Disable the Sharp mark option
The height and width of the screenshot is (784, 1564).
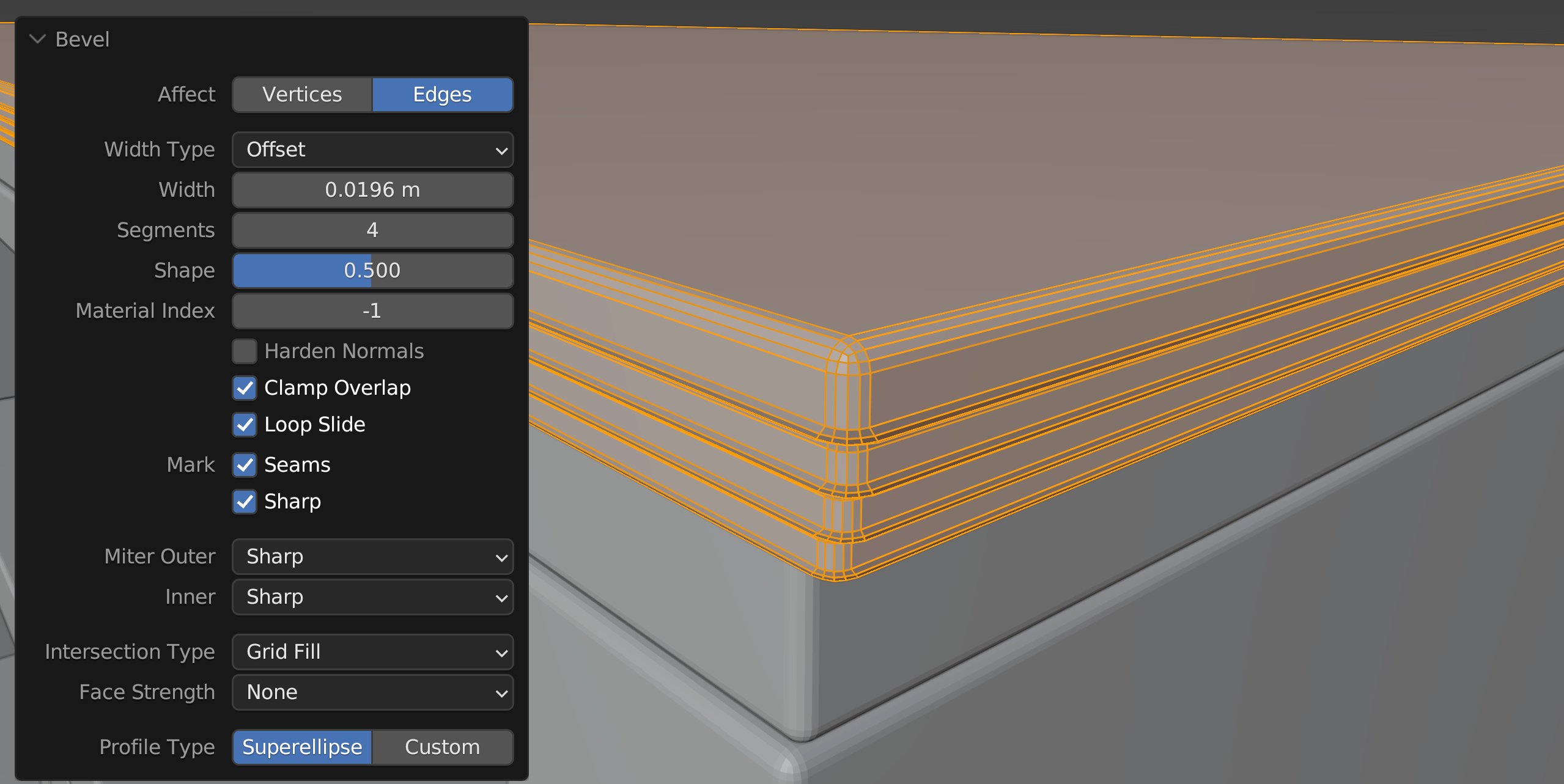(245, 501)
